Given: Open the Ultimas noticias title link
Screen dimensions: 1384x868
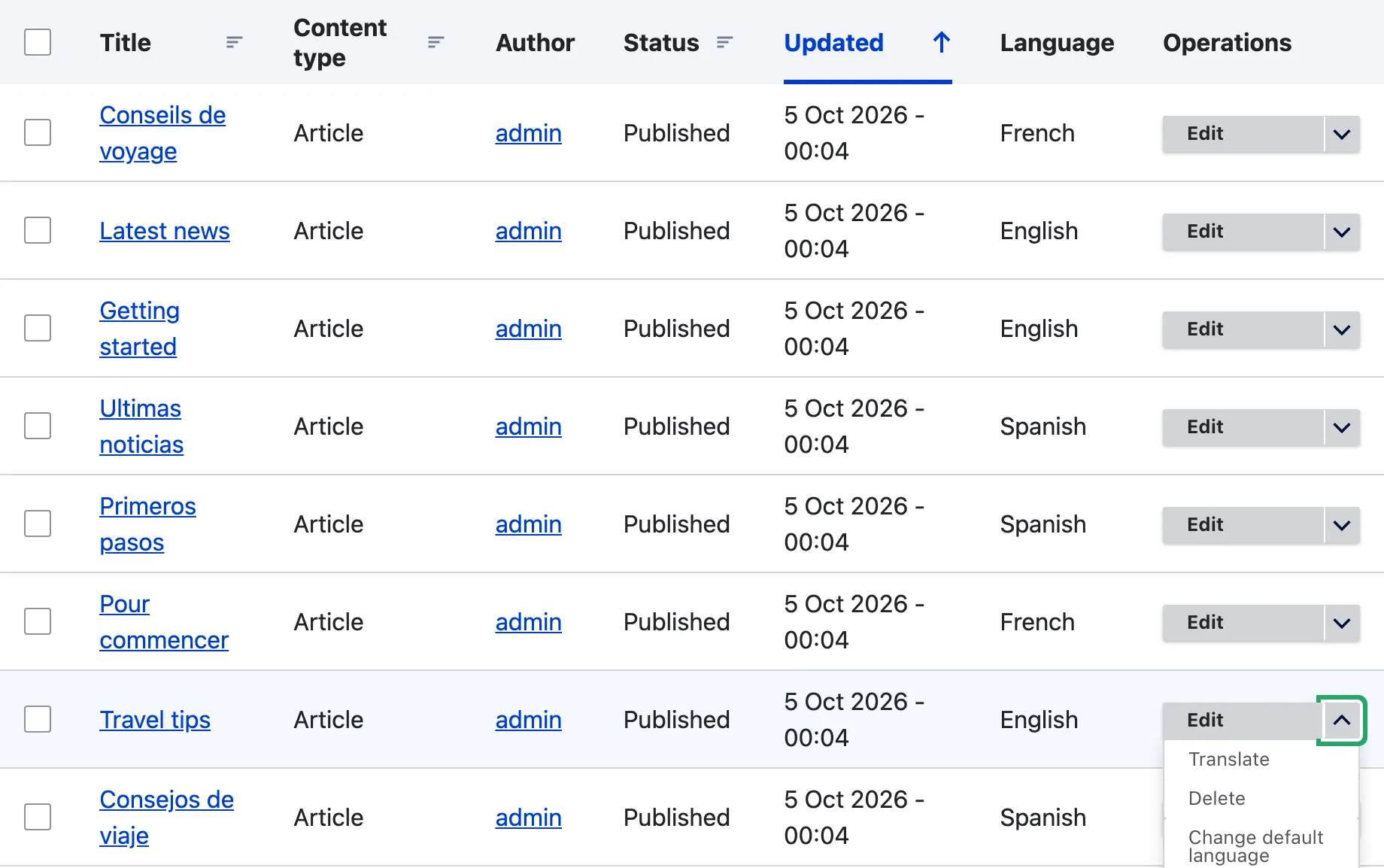Looking at the screenshot, I should tap(141, 426).
